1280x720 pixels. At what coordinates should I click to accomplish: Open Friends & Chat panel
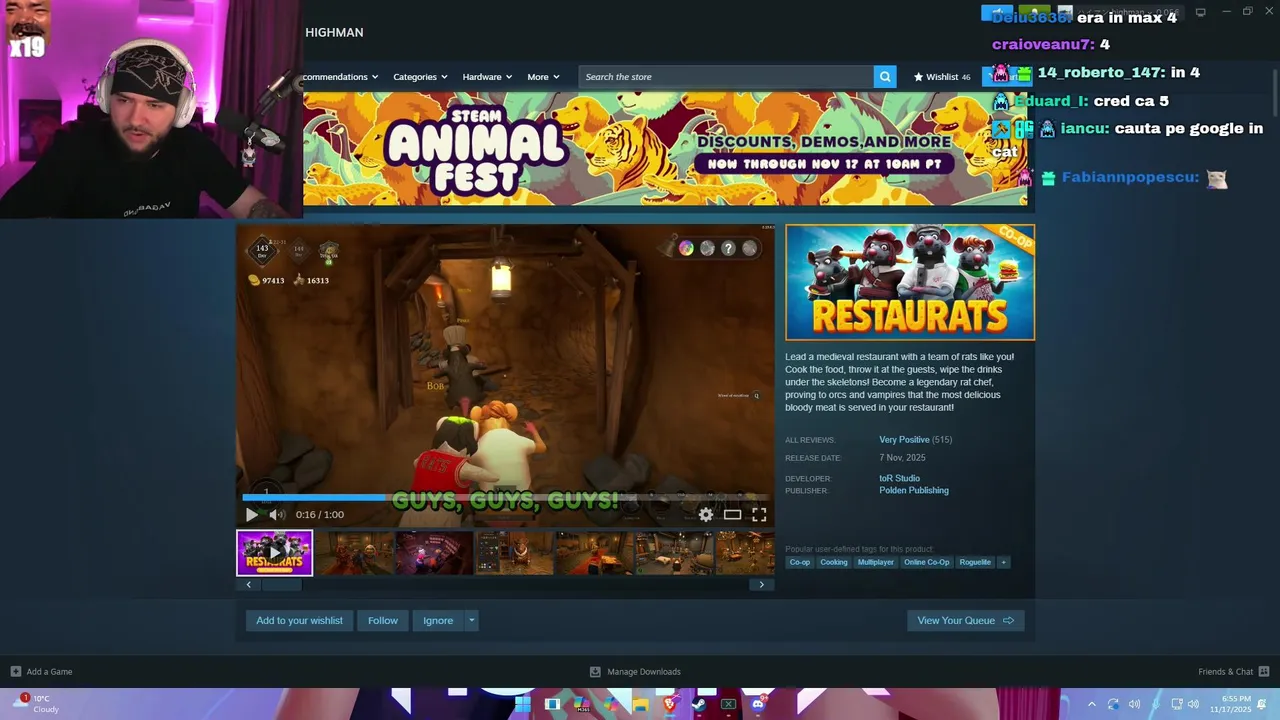pos(1234,672)
